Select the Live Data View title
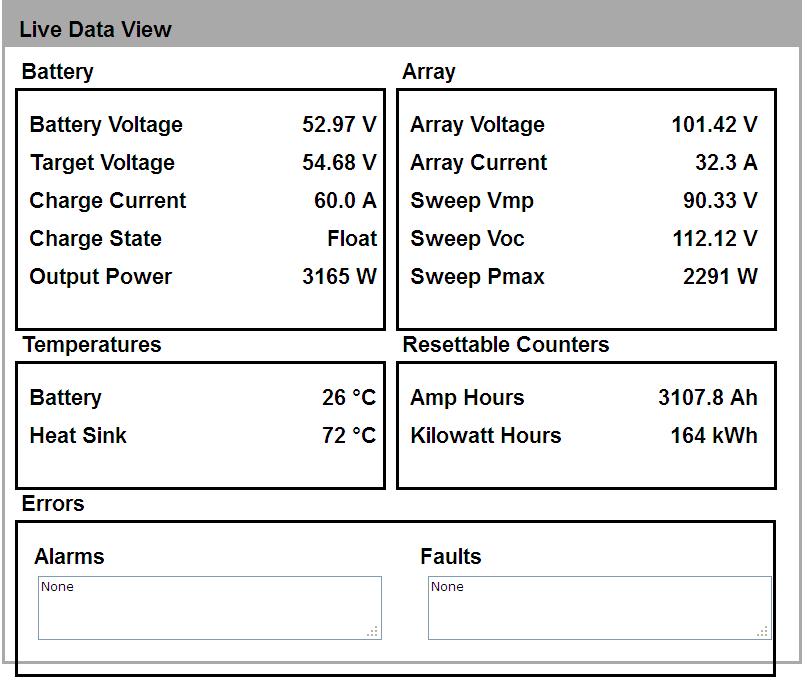 [95, 29]
